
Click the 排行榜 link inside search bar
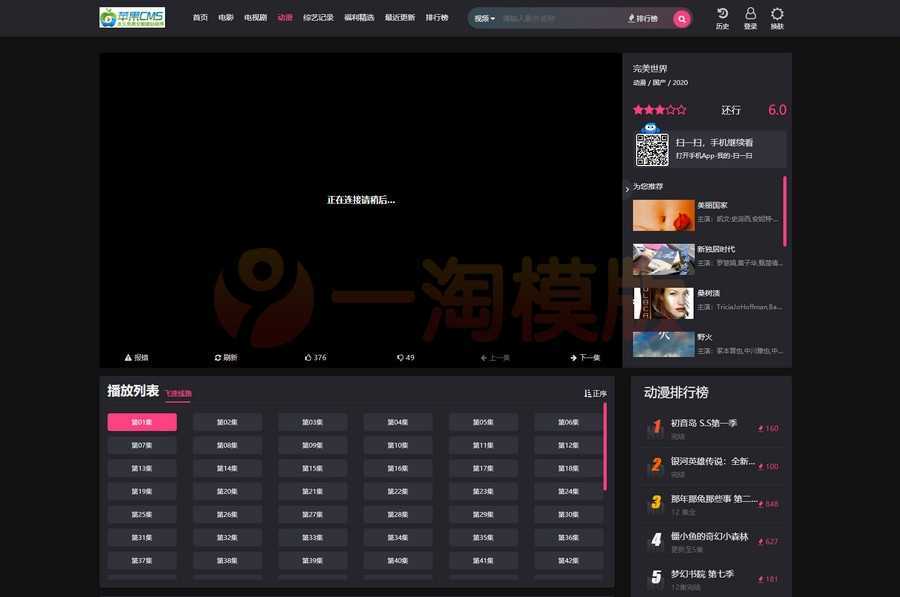click(x=643, y=18)
